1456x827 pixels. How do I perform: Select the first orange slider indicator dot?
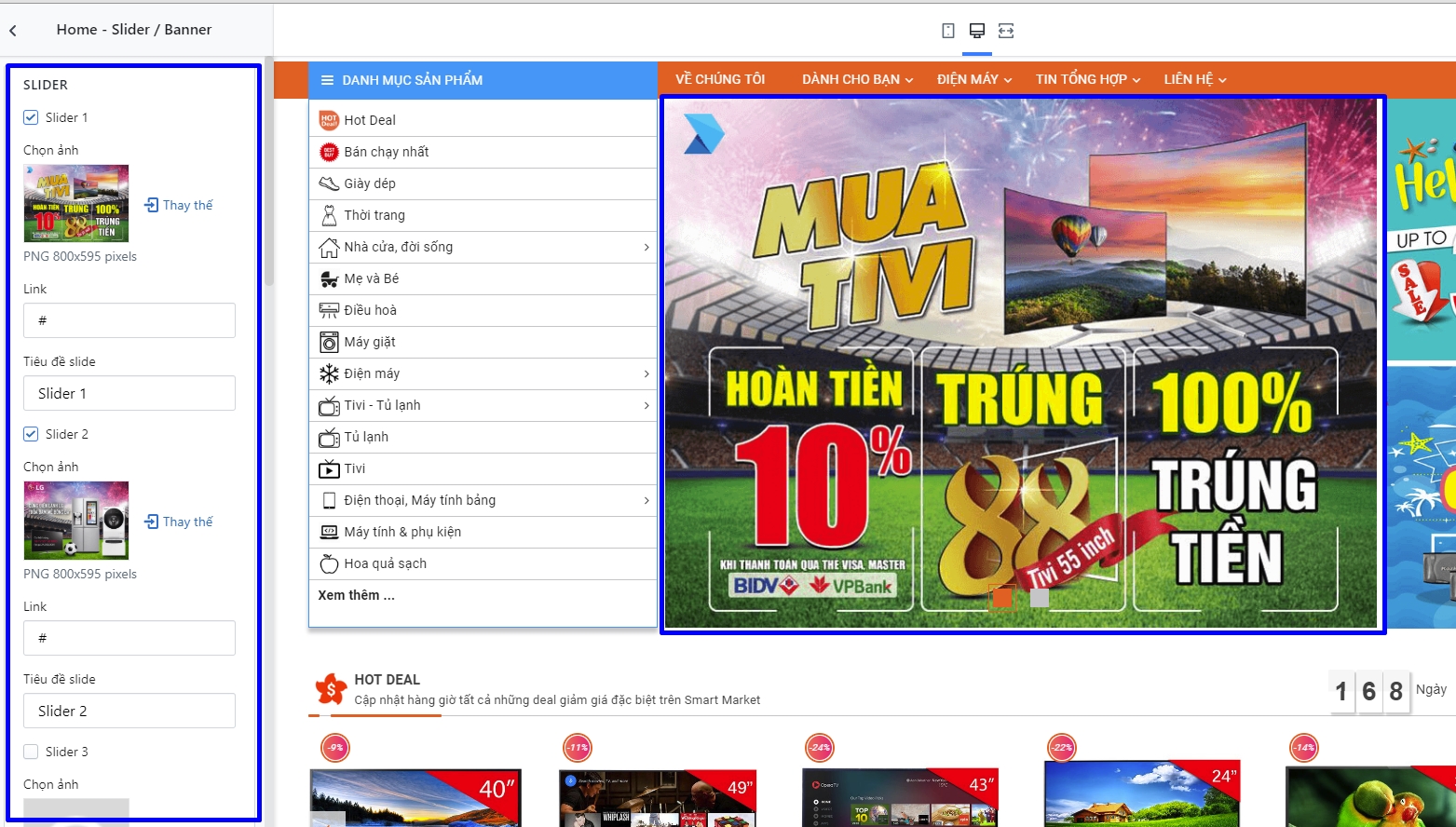click(x=1002, y=597)
